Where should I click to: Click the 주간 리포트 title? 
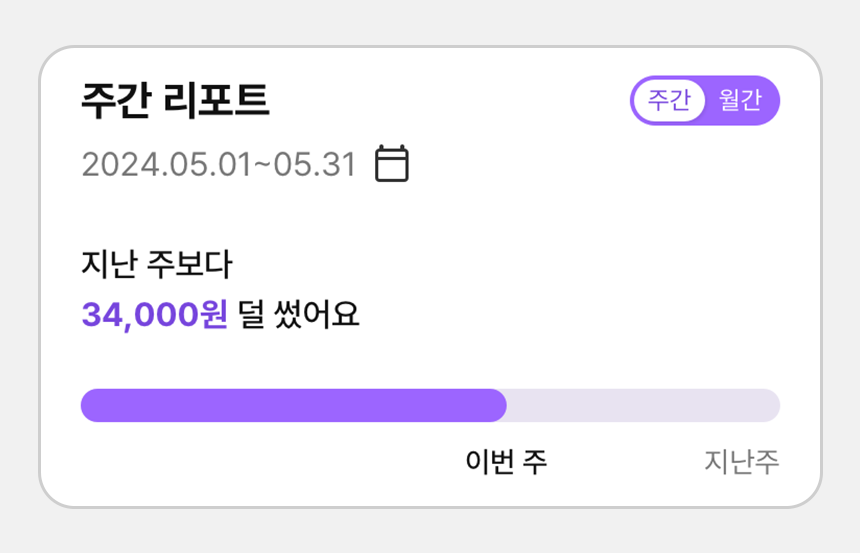(x=176, y=100)
